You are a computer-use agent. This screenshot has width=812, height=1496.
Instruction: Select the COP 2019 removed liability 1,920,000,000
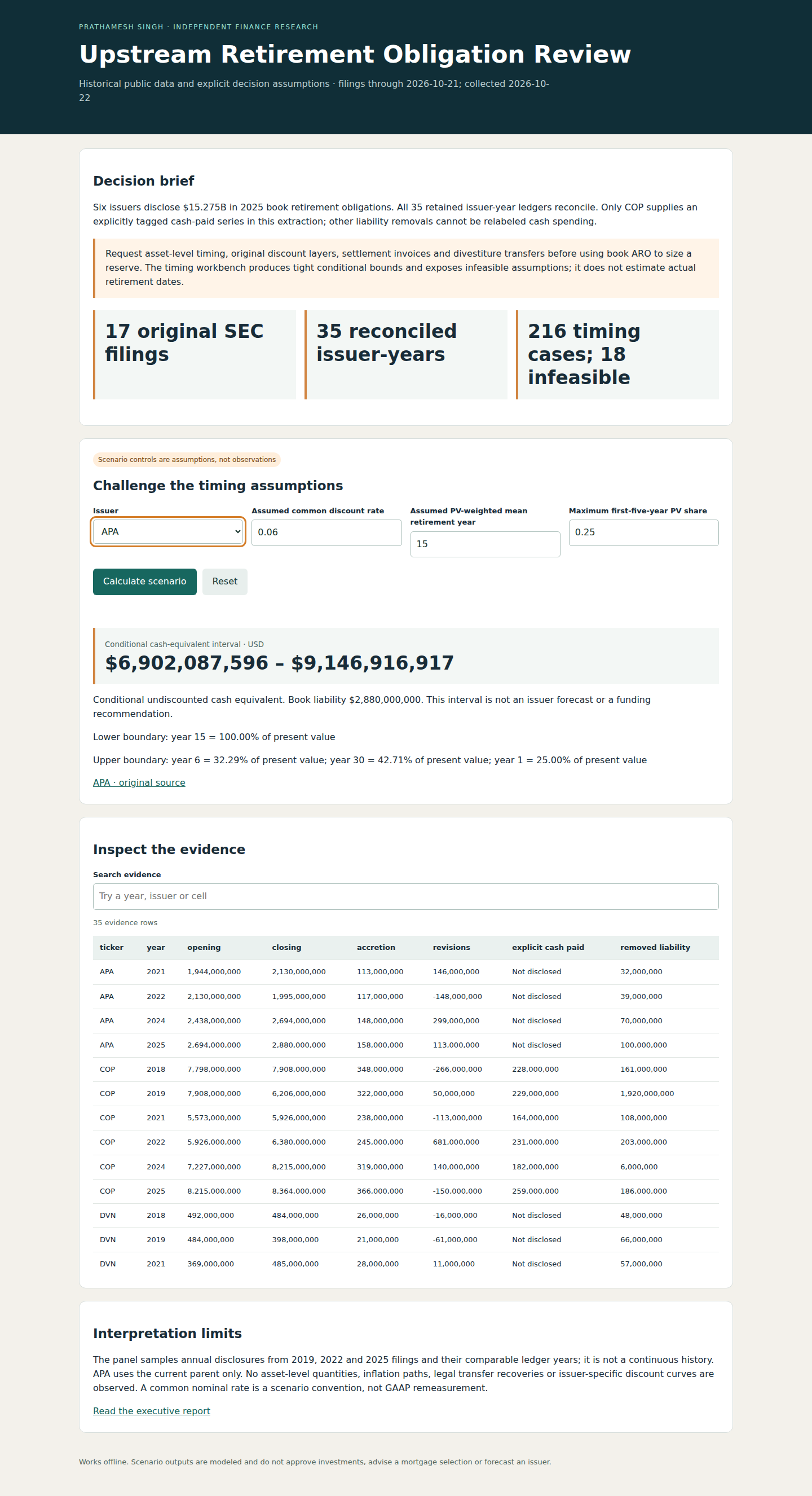tap(647, 1094)
